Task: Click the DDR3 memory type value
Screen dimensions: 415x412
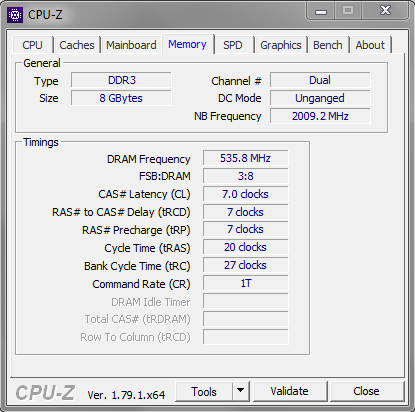Action: click(121, 80)
